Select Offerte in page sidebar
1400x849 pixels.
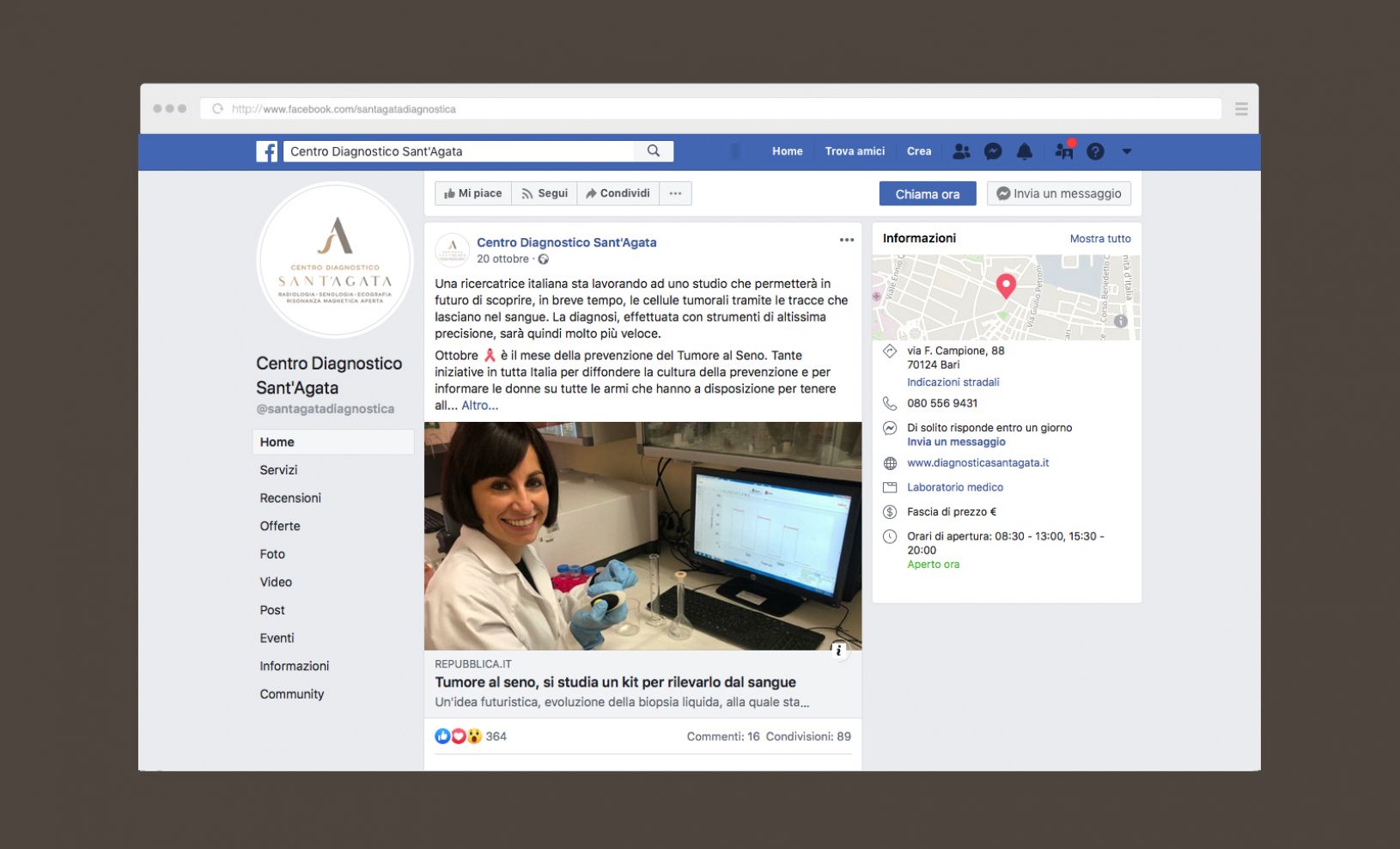tap(280, 526)
